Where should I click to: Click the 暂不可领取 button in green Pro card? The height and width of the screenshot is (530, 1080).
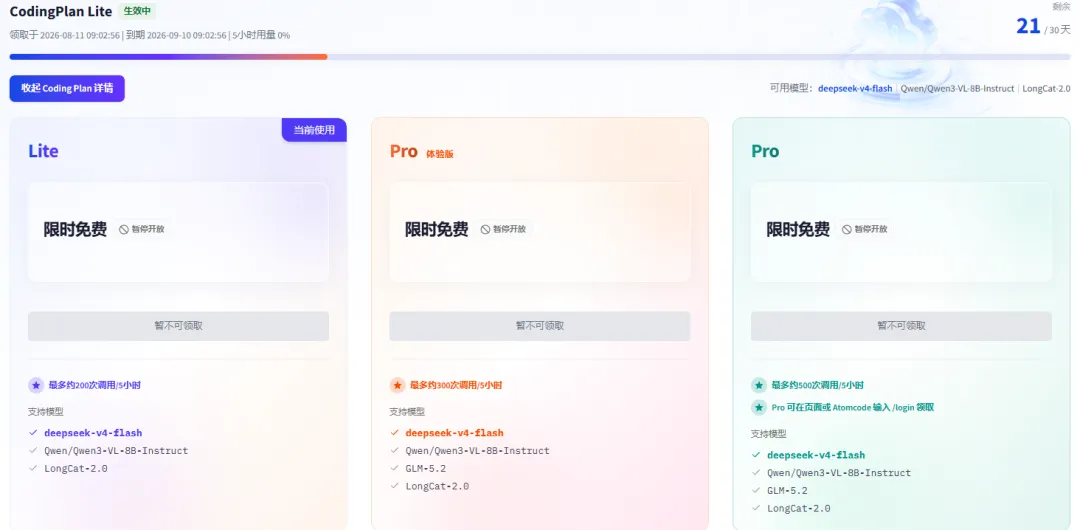[902, 326]
